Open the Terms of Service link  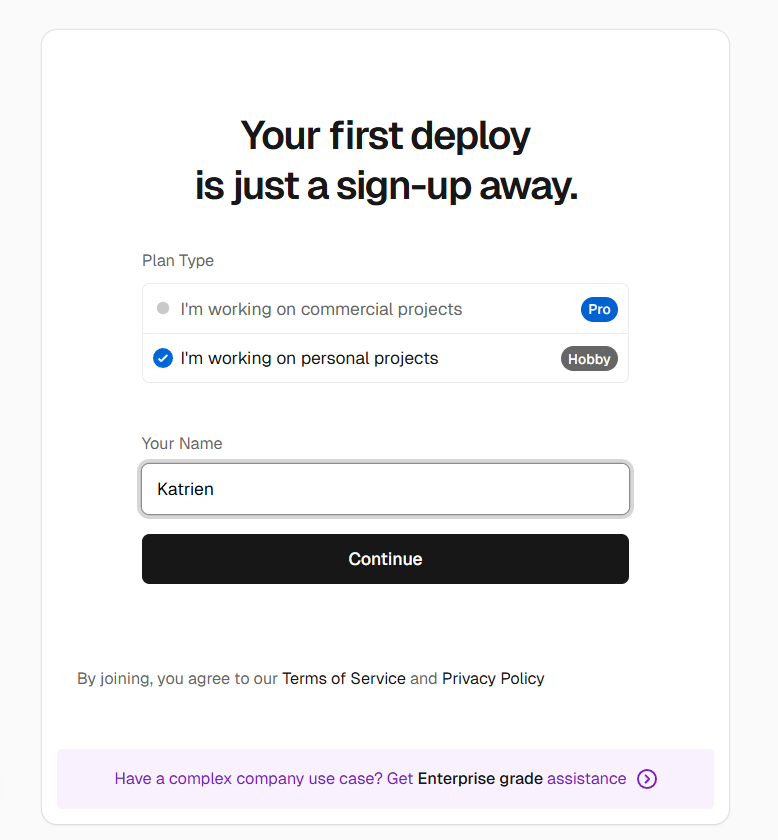tap(344, 678)
